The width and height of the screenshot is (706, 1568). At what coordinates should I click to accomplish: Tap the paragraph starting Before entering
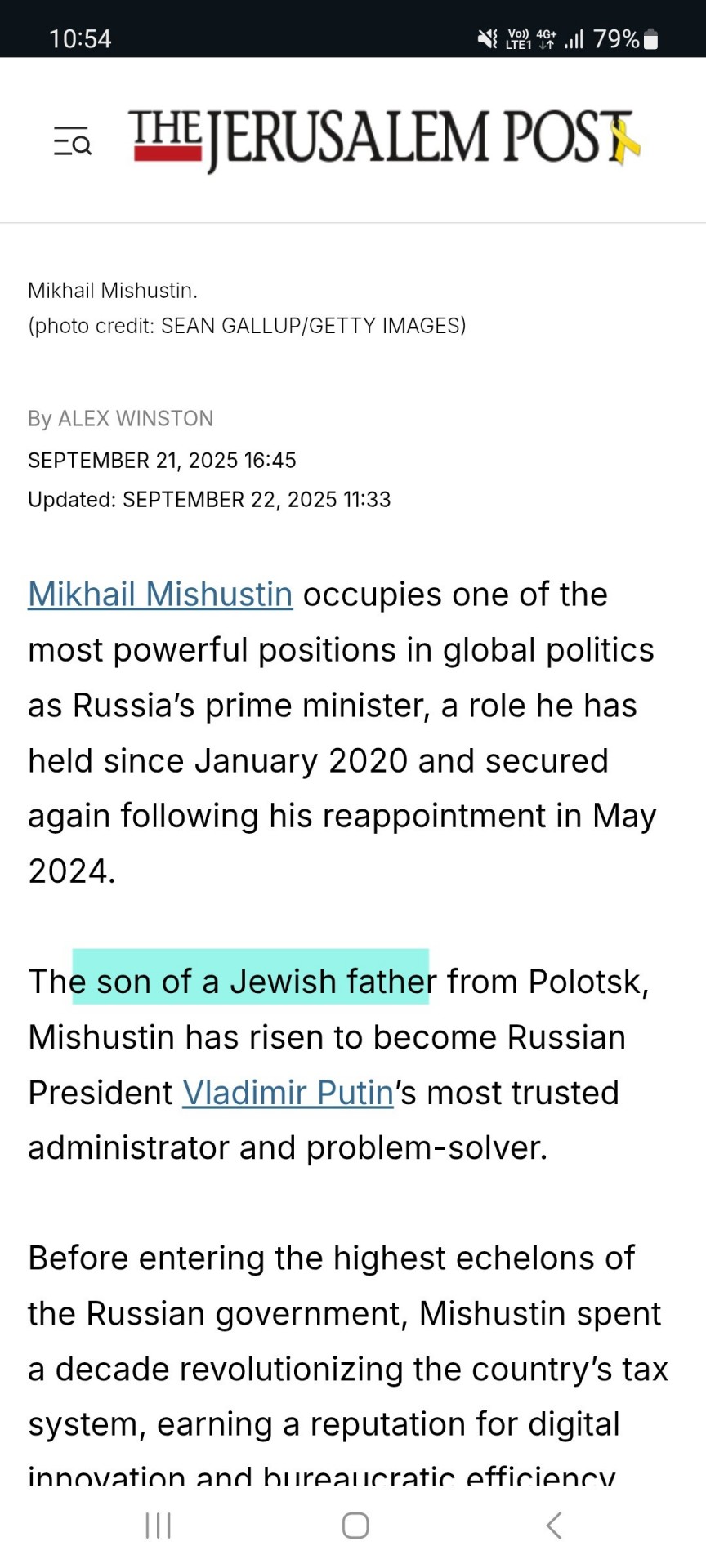click(x=348, y=1368)
